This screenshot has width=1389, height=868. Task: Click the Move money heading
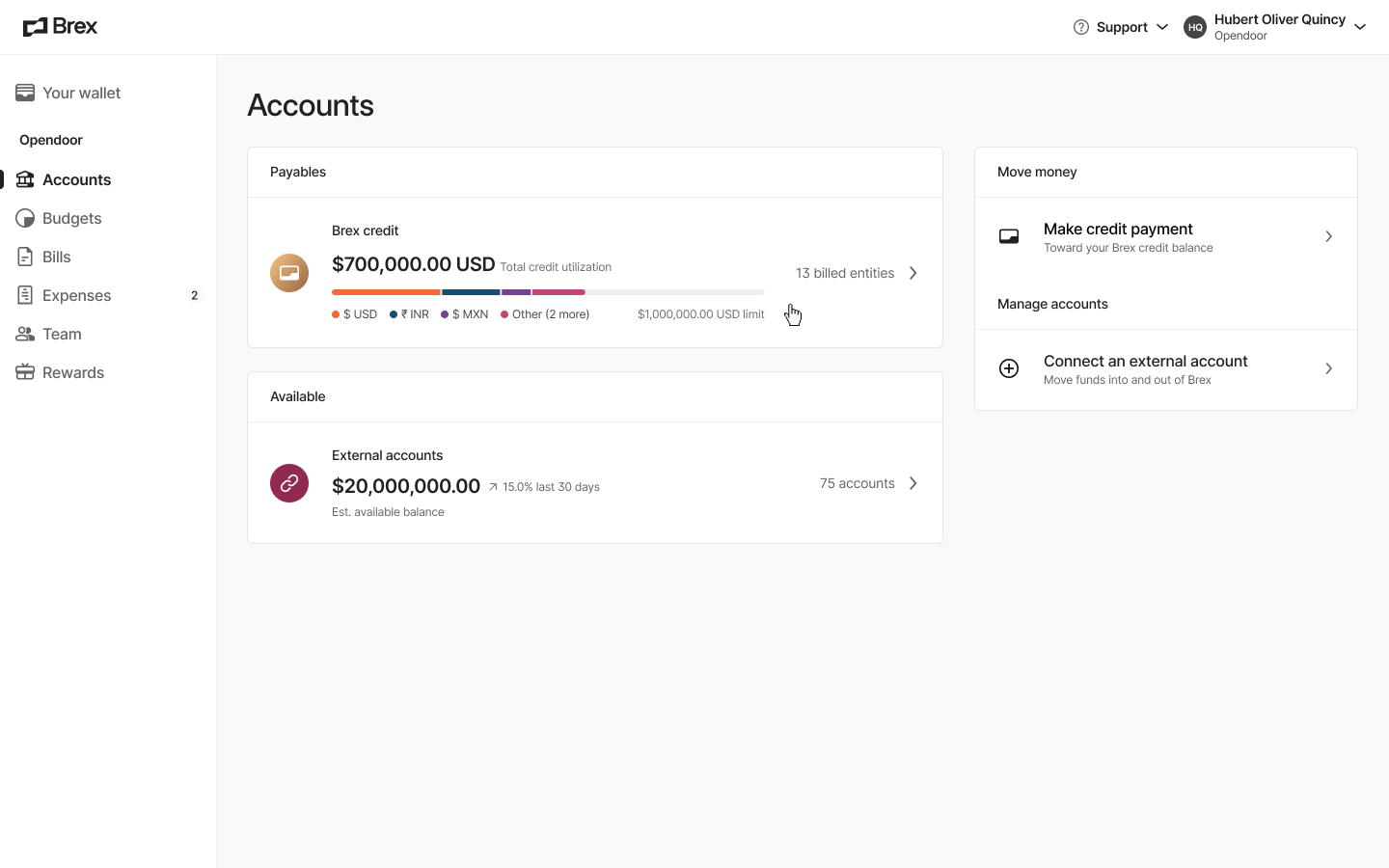(x=1037, y=172)
